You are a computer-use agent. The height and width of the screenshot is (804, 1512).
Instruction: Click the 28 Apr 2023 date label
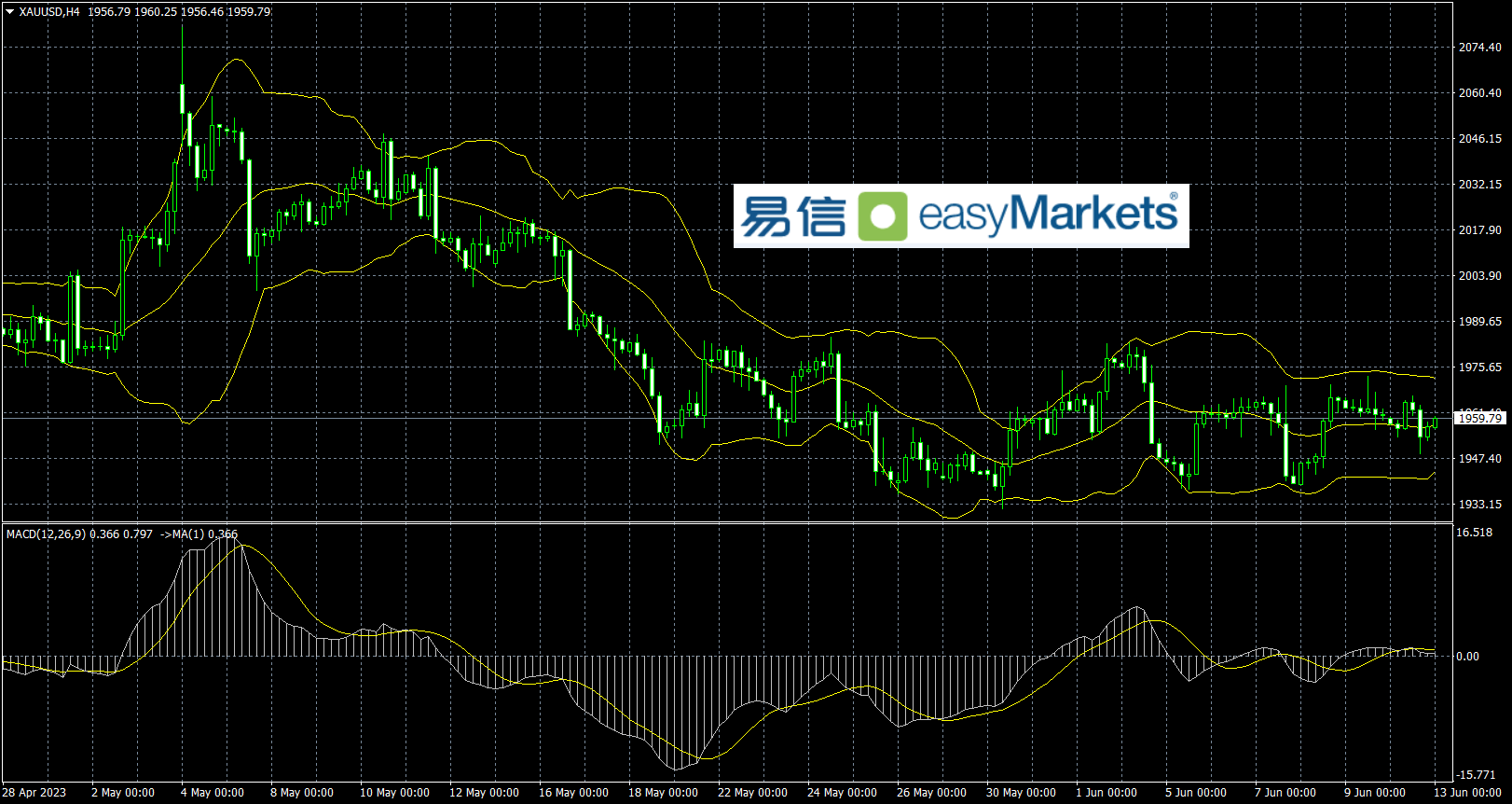(34, 793)
